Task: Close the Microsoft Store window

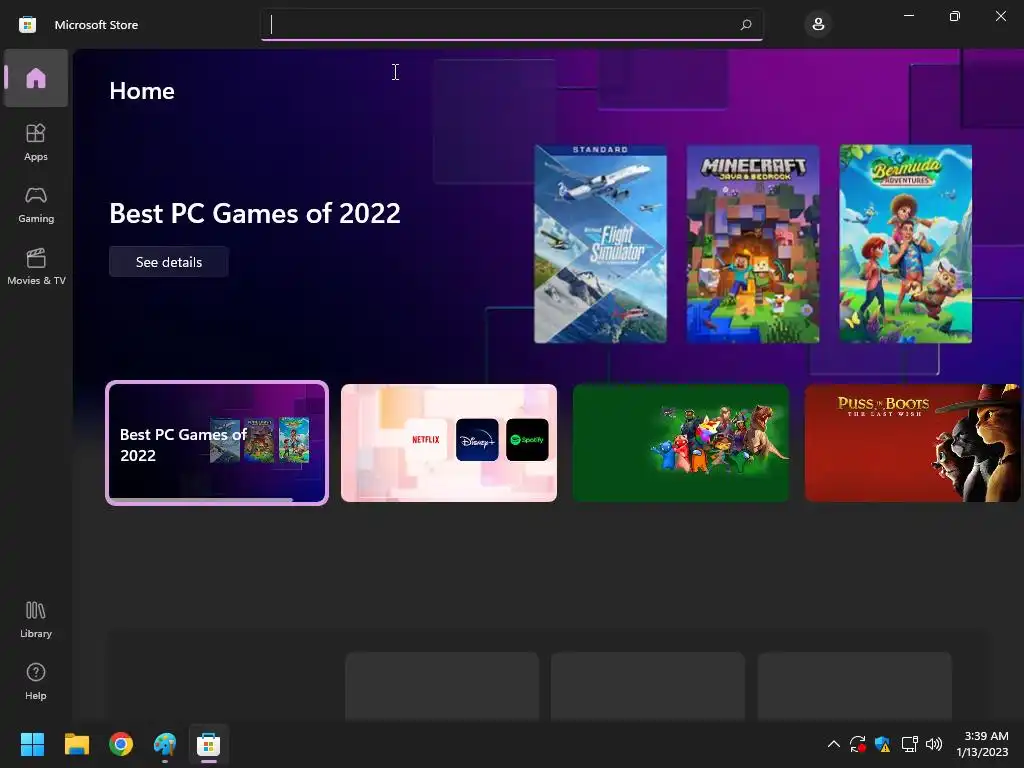Action: coord(1000,16)
